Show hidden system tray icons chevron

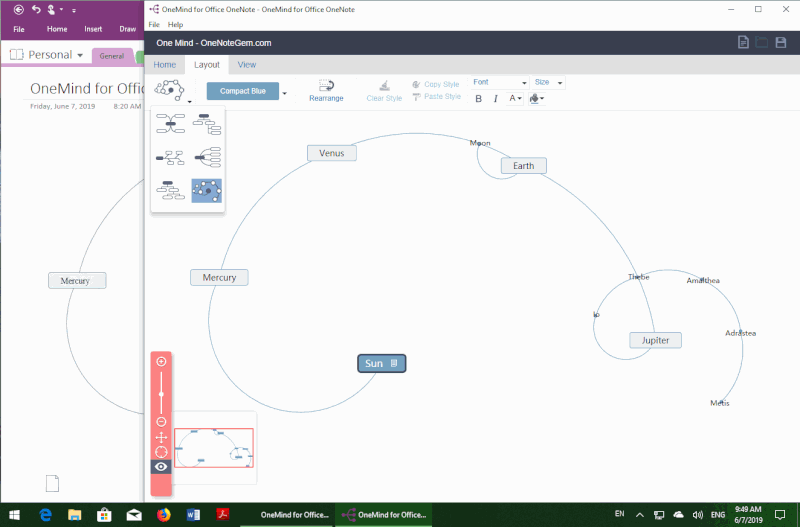pos(639,515)
